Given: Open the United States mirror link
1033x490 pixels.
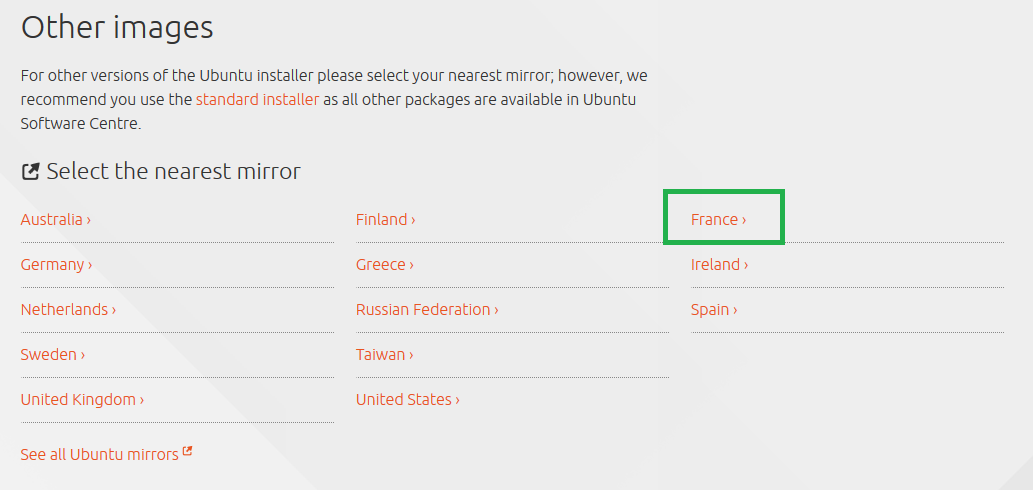Looking at the screenshot, I should (408, 400).
